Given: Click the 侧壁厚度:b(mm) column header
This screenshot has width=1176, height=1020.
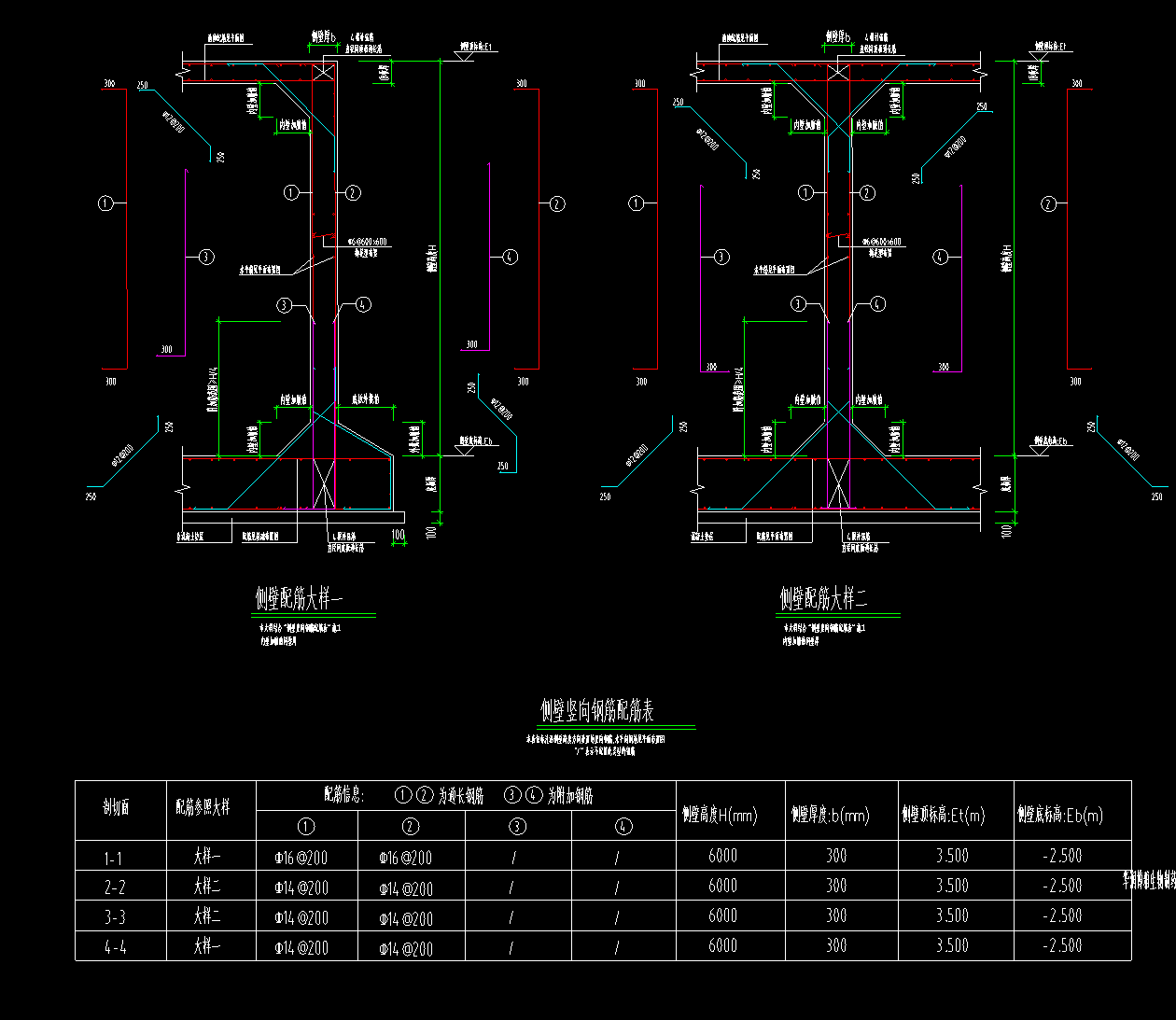Looking at the screenshot, I should click(830, 816).
